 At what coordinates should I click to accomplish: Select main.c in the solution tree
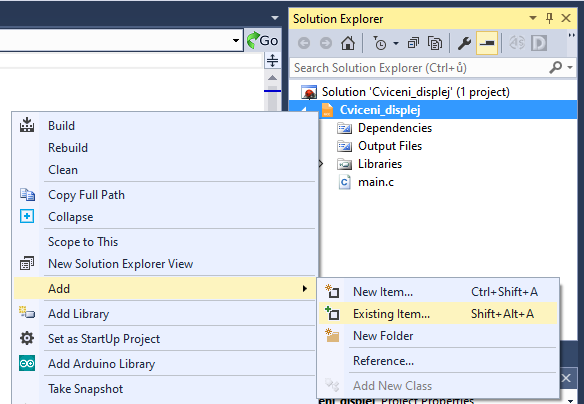tap(376, 182)
